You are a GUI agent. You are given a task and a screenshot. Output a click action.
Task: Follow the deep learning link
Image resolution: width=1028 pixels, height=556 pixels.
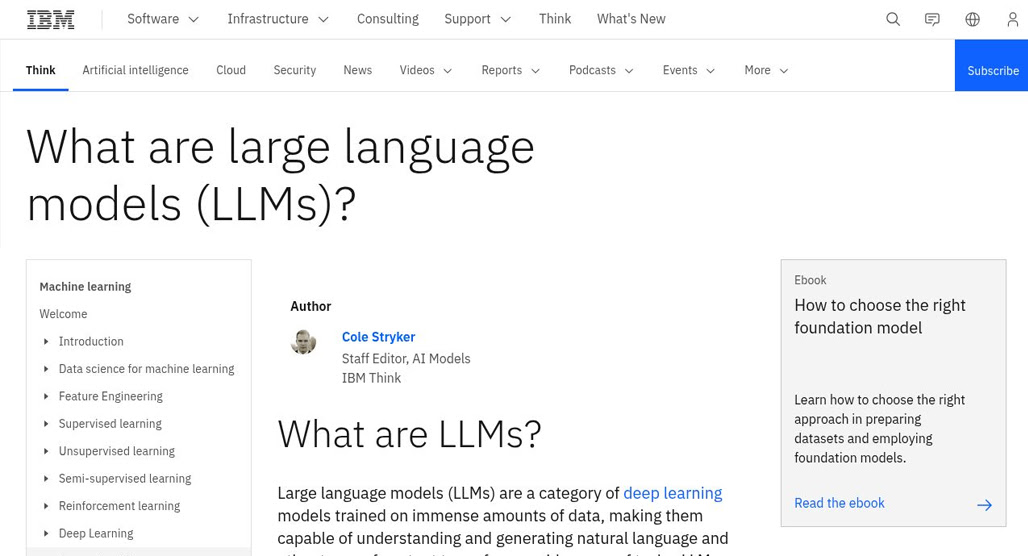pyautogui.click(x=673, y=493)
